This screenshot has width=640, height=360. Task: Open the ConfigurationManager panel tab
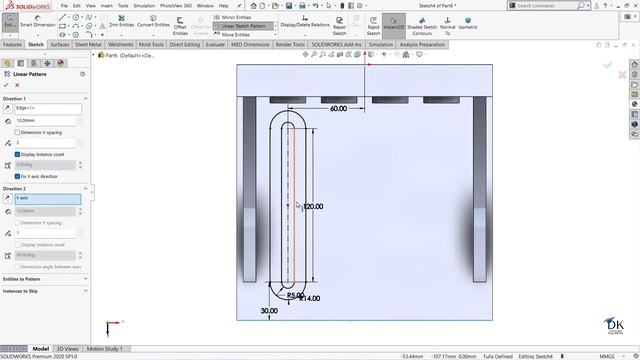[x=34, y=63]
